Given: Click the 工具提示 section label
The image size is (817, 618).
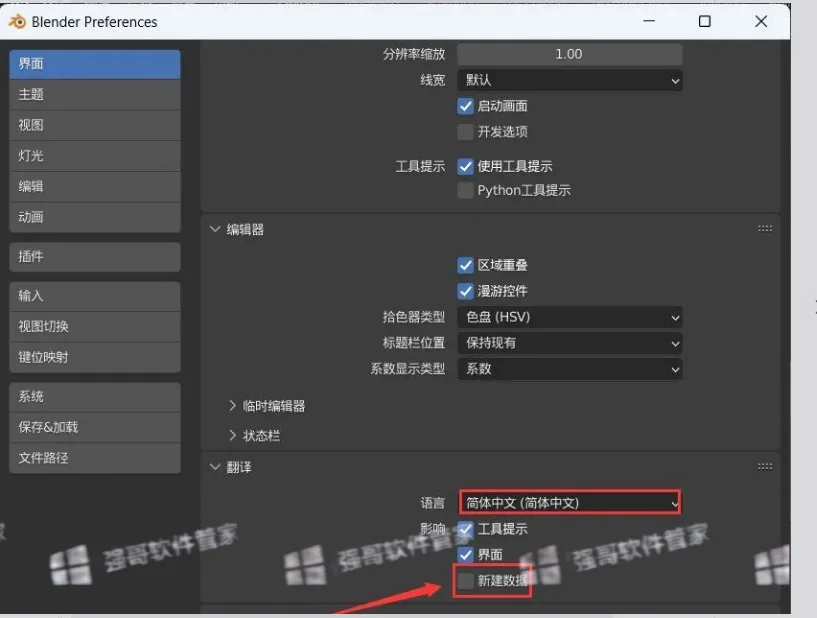Looking at the screenshot, I should [420, 167].
